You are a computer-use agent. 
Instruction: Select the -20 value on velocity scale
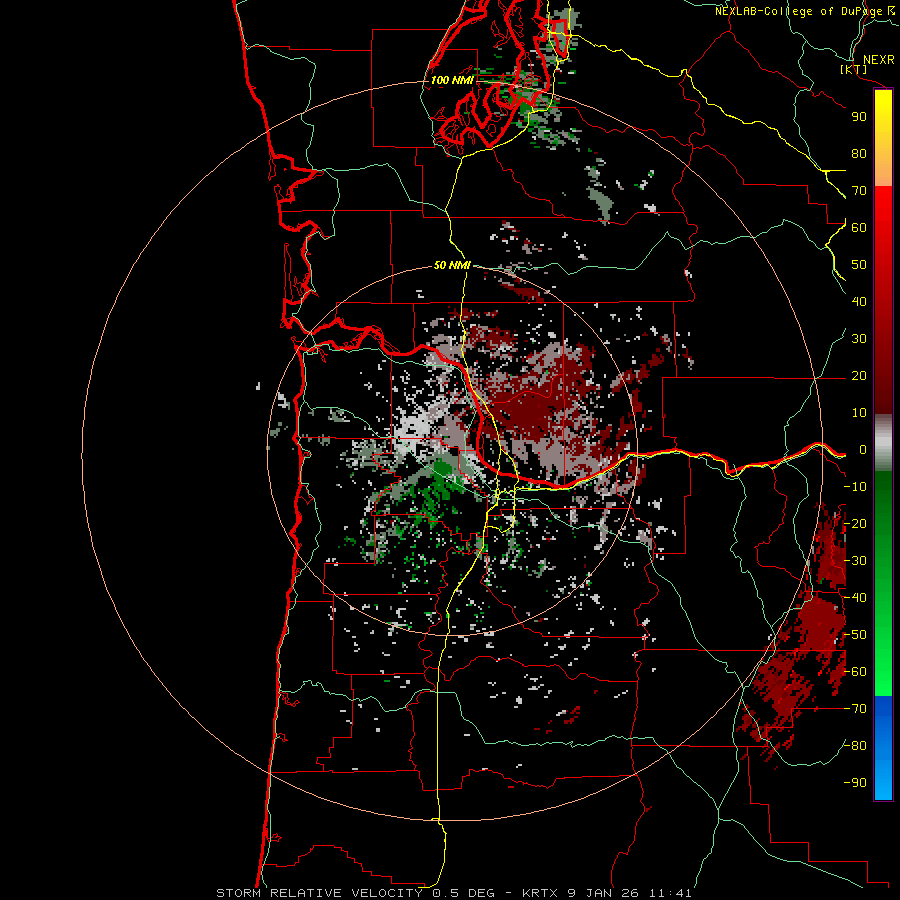pos(855,524)
